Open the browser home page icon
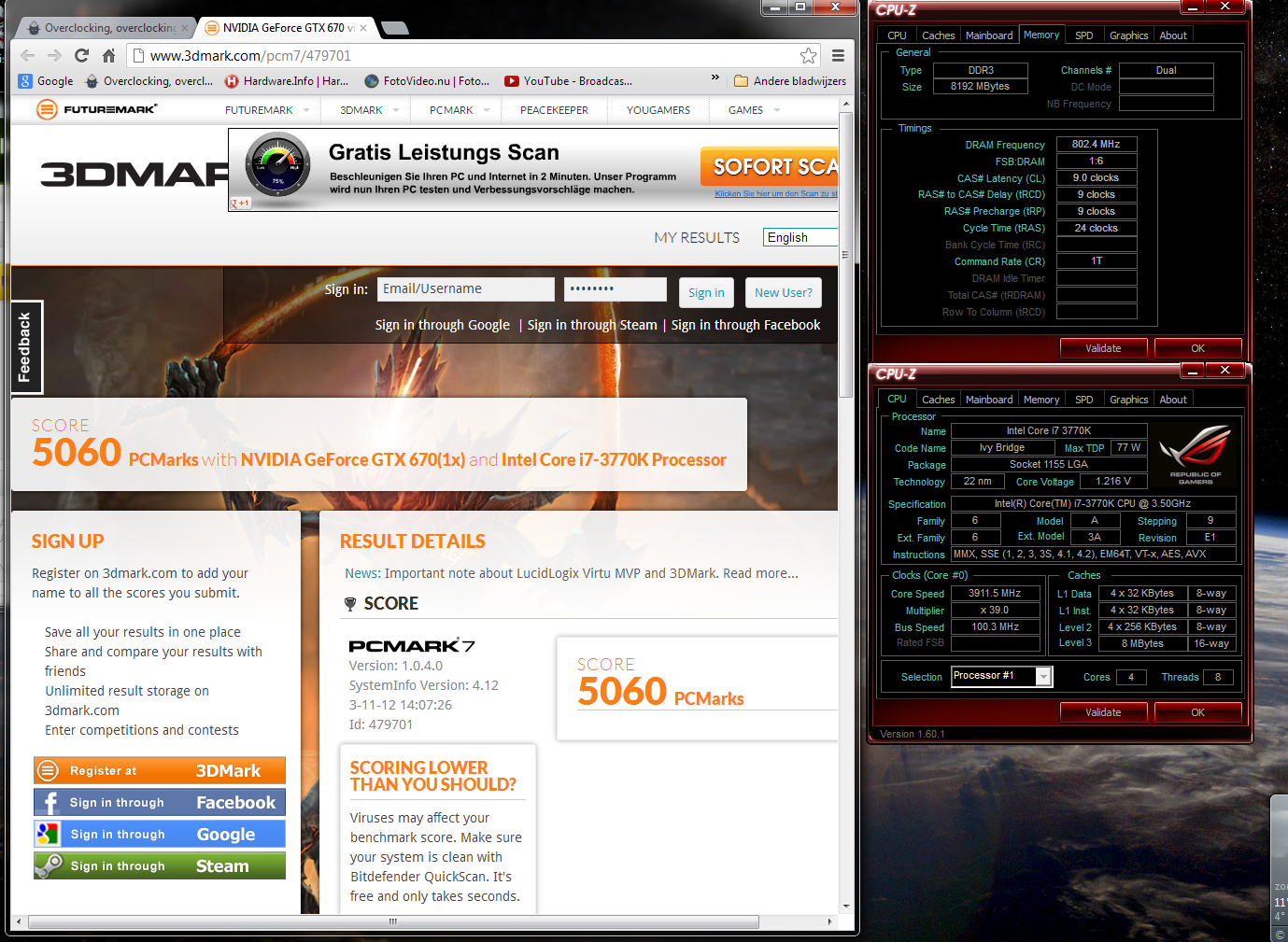1288x942 pixels. 108,56
